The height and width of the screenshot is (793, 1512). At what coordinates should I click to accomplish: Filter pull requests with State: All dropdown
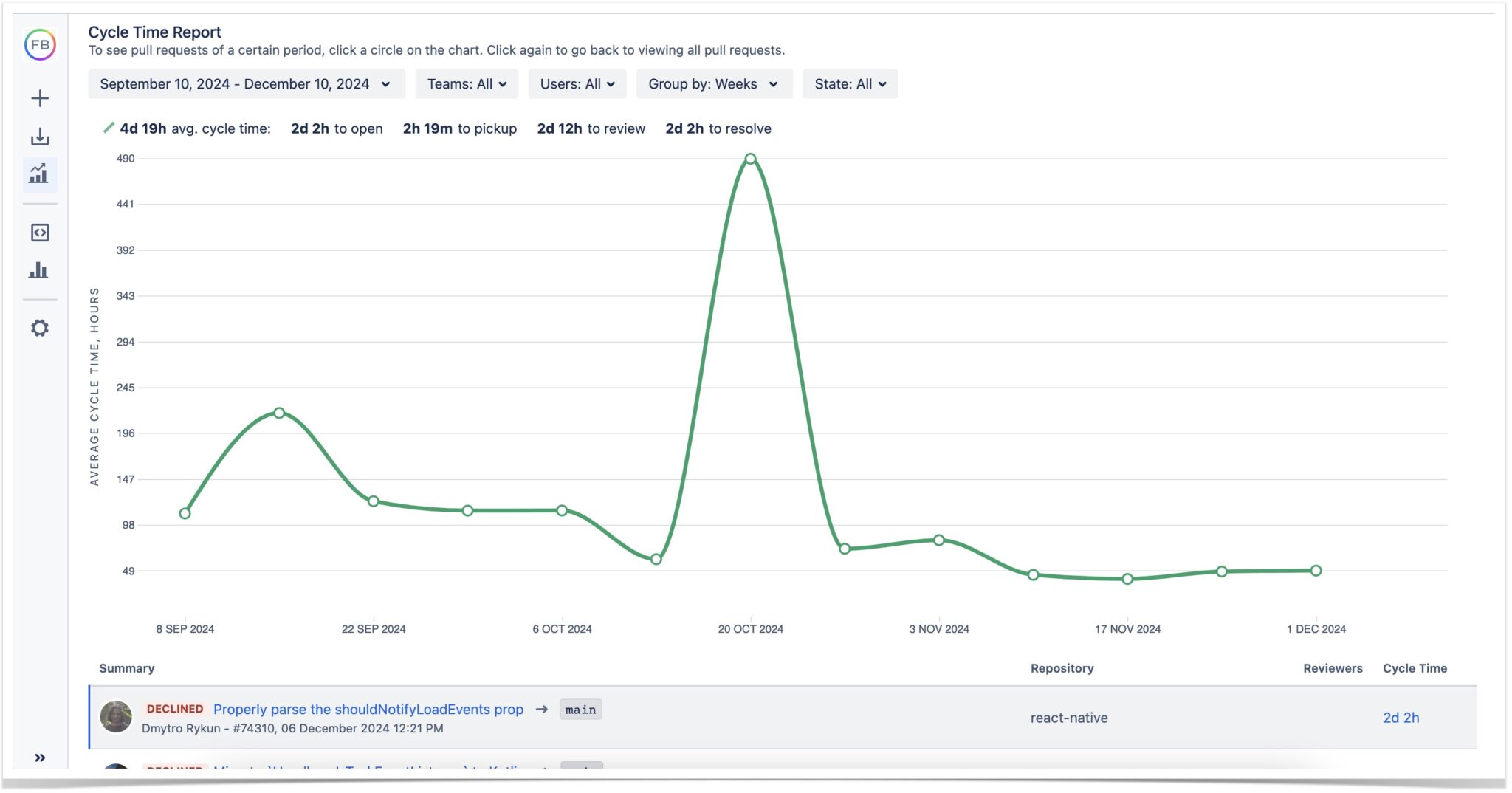point(851,83)
